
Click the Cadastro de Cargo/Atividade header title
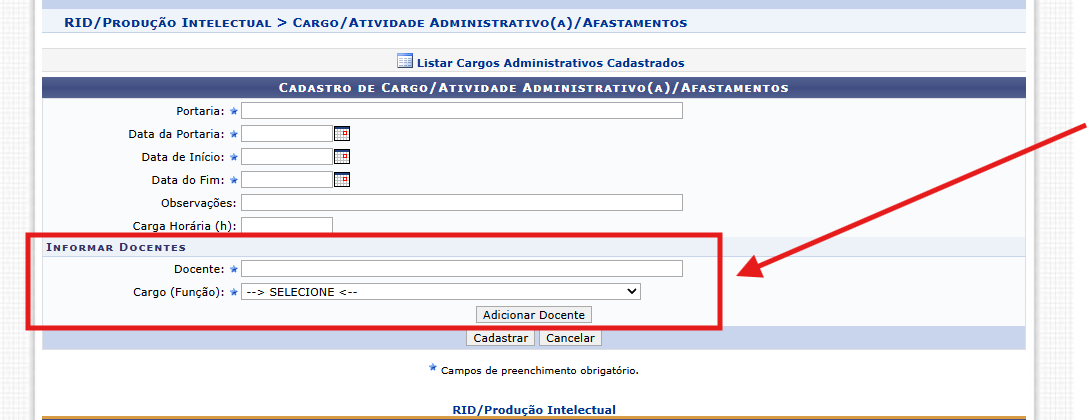pos(533,88)
